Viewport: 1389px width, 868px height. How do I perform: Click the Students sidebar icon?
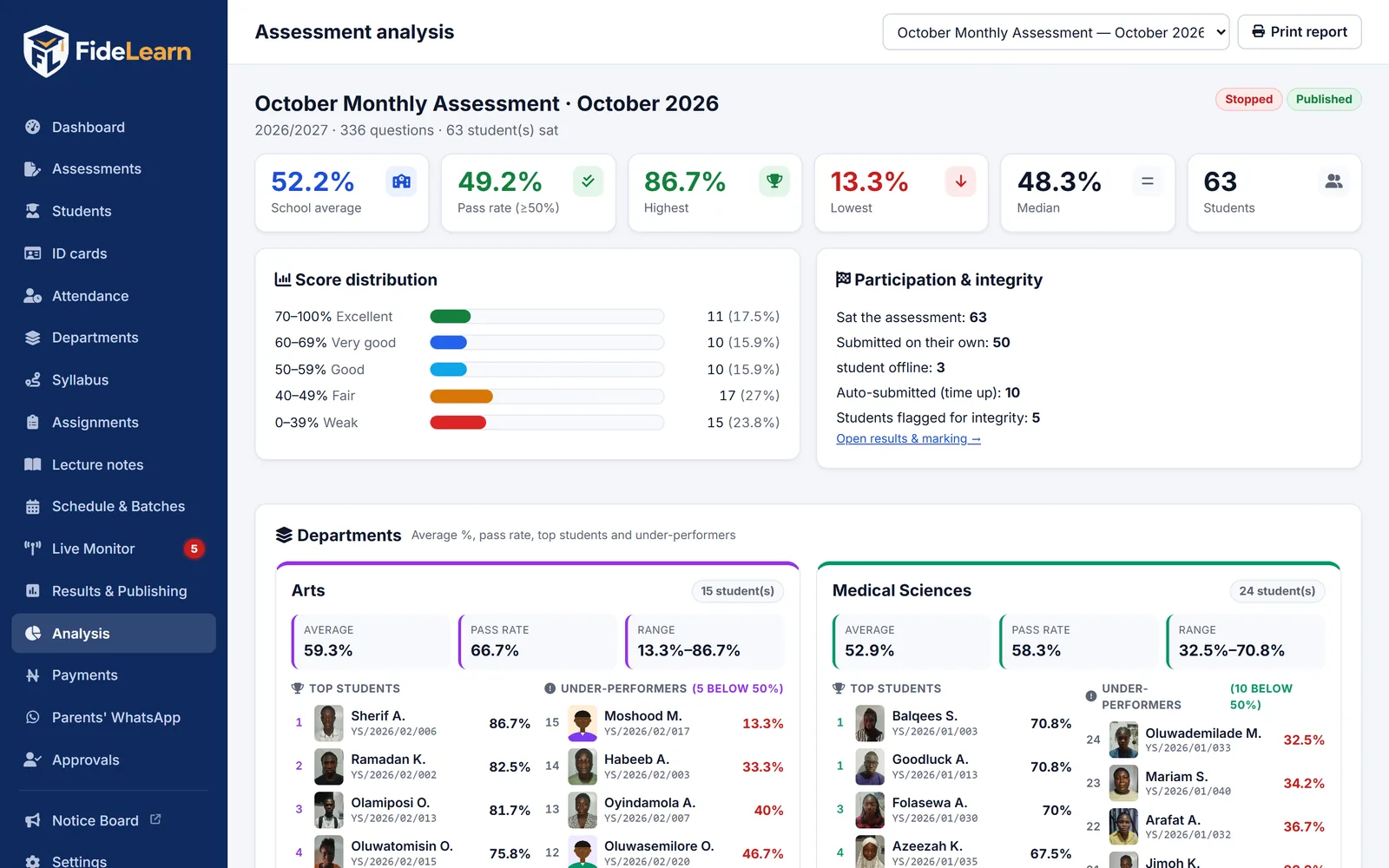33,211
